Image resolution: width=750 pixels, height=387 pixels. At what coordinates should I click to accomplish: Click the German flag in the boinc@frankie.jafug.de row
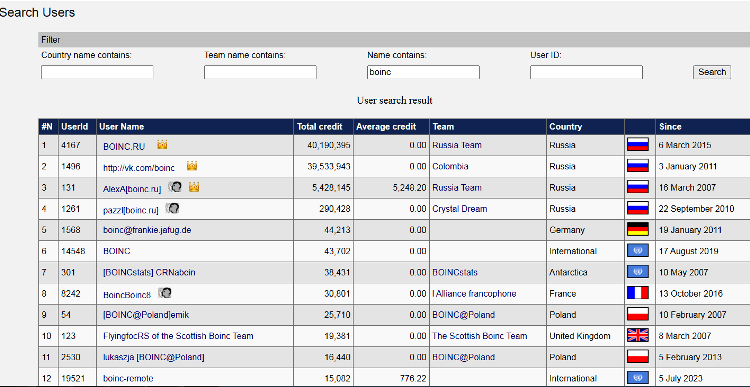tap(638, 229)
